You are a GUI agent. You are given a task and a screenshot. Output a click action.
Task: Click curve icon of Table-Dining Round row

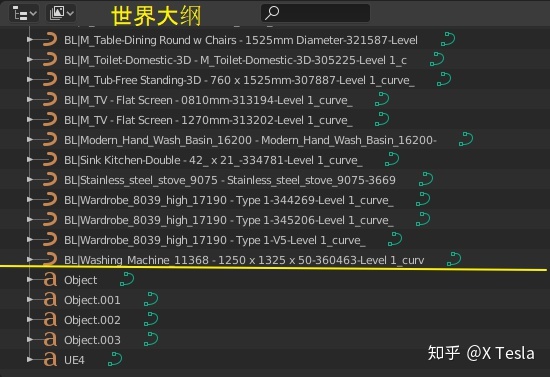[x=50, y=40]
